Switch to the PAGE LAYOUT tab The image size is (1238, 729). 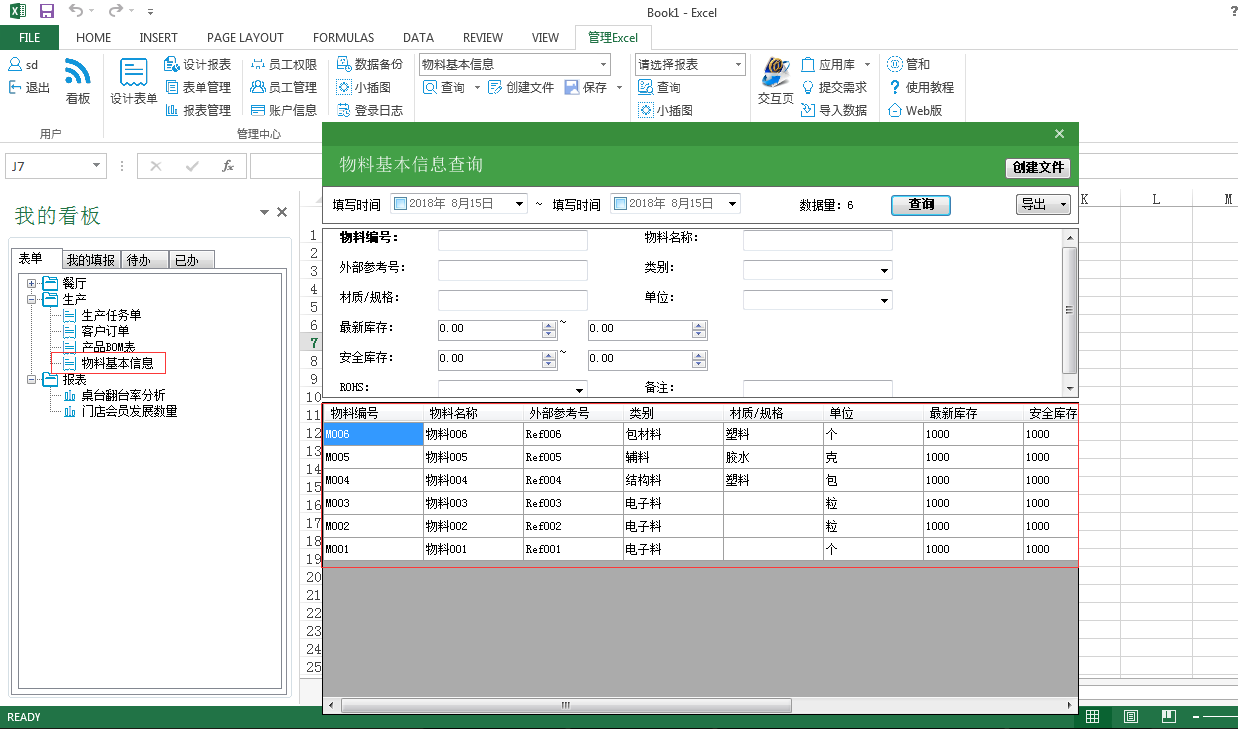coord(245,38)
